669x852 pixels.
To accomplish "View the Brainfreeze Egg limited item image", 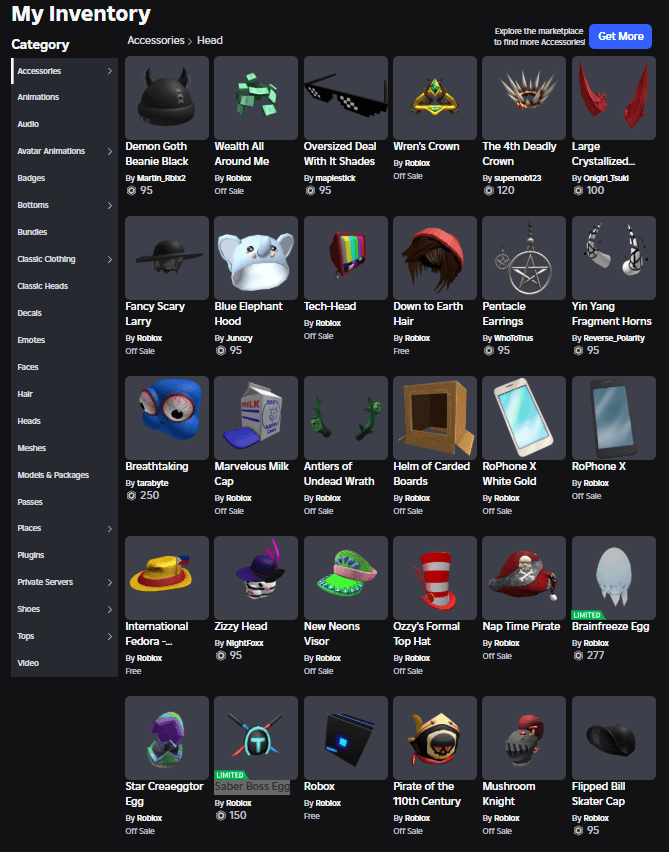I will pyautogui.click(x=614, y=578).
